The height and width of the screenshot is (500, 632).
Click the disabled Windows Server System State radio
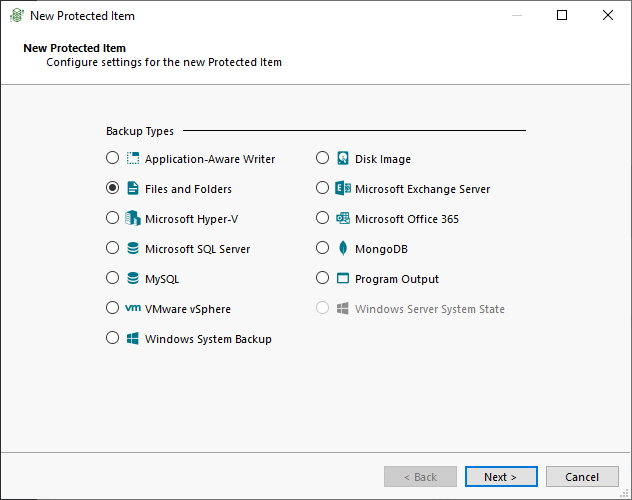(322, 308)
